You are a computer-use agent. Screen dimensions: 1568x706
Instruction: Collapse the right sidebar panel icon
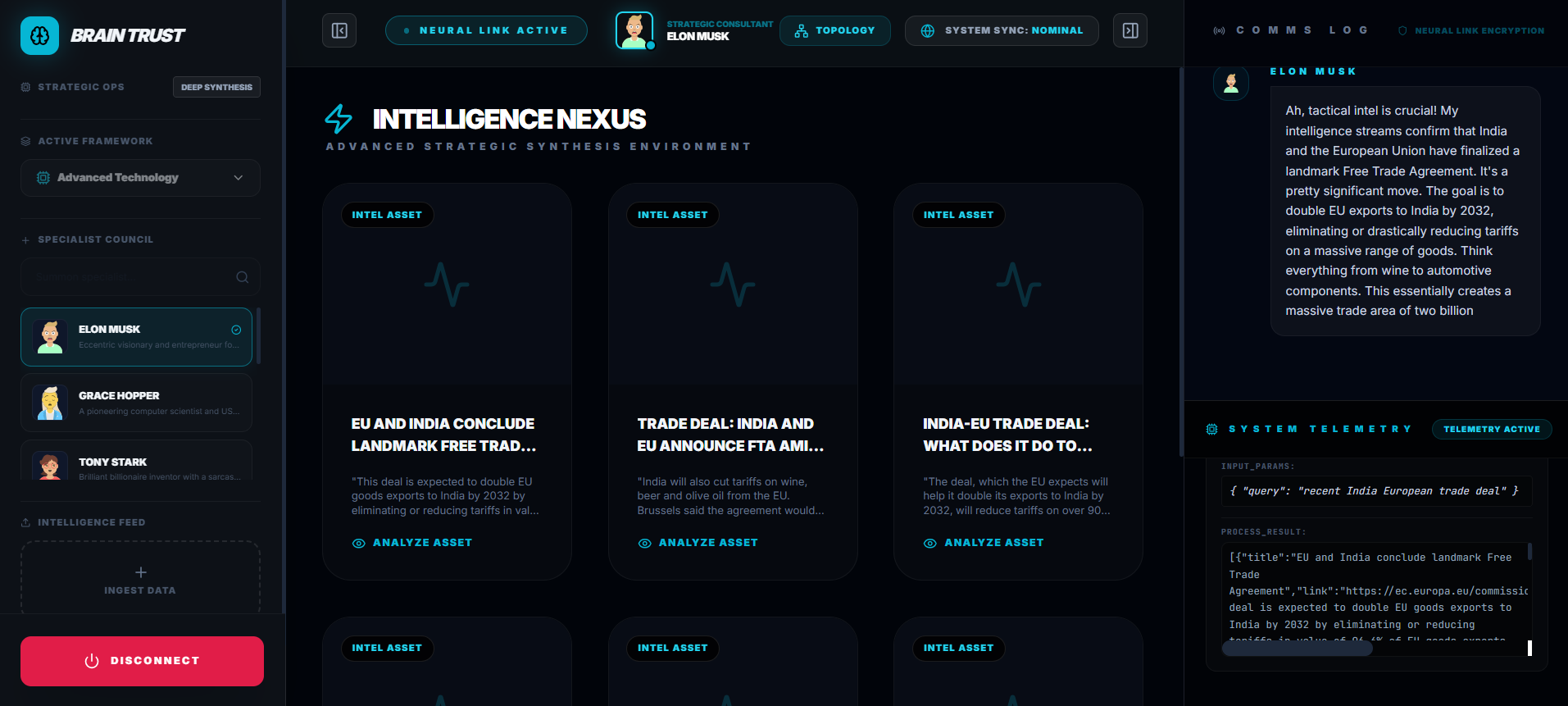point(1130,31)
